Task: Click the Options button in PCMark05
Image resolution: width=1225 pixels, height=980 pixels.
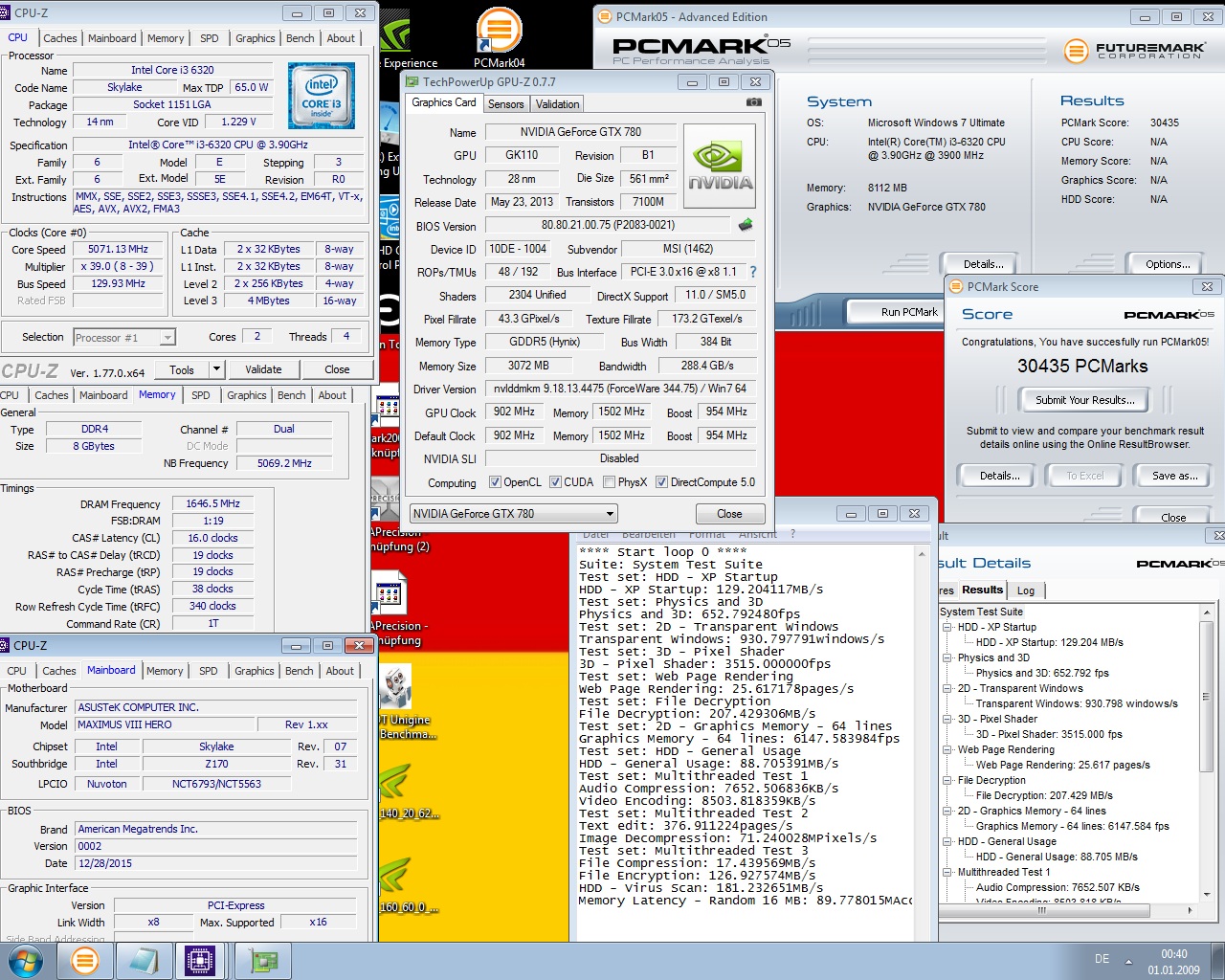Action: click(1168, 264)
